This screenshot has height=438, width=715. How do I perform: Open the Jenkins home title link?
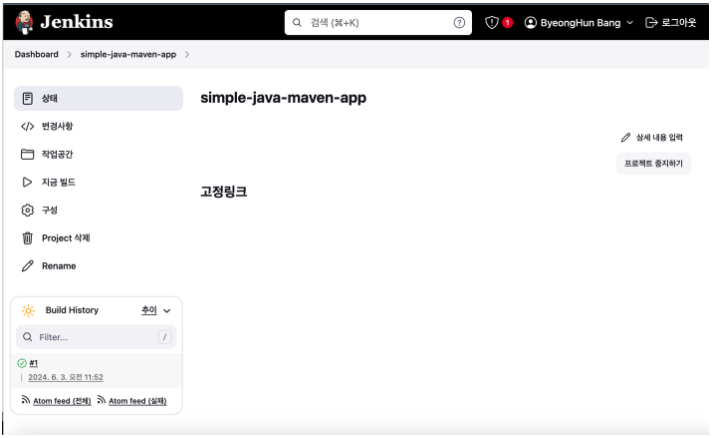[77, 22]
